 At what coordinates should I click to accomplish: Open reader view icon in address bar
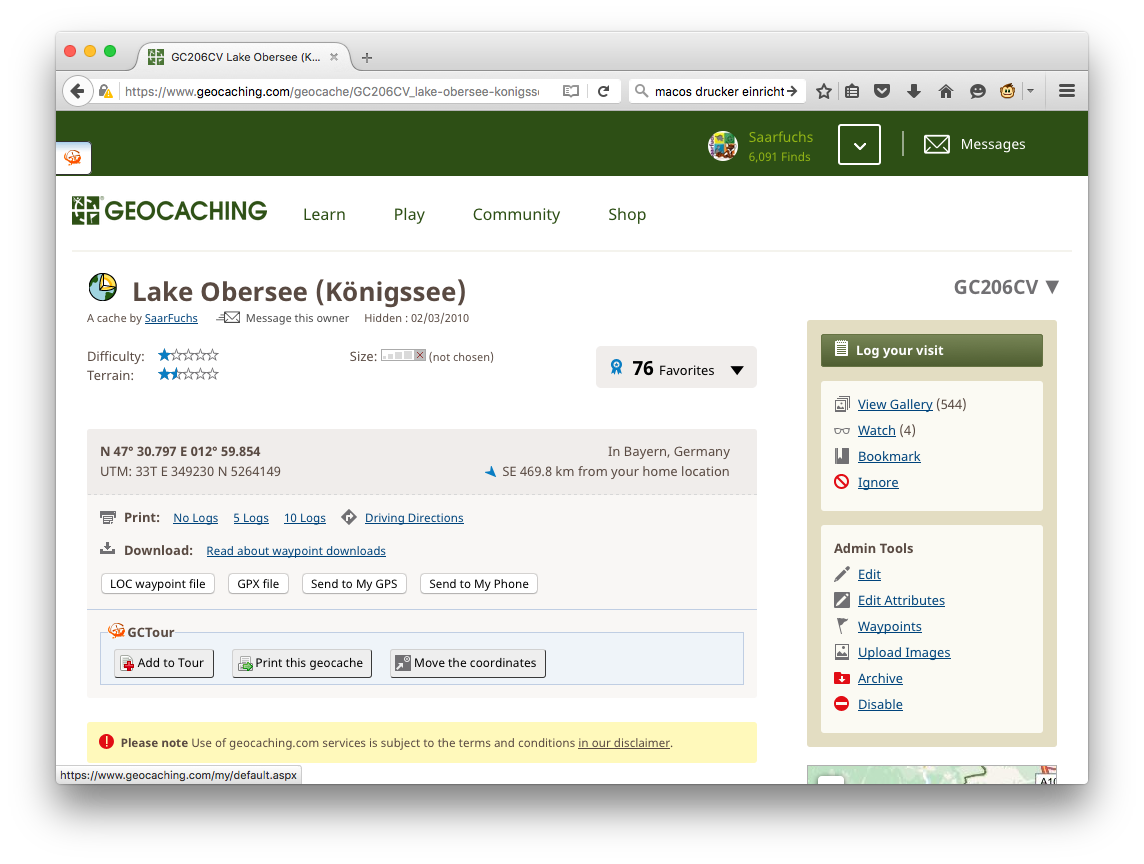pos(571,91)
